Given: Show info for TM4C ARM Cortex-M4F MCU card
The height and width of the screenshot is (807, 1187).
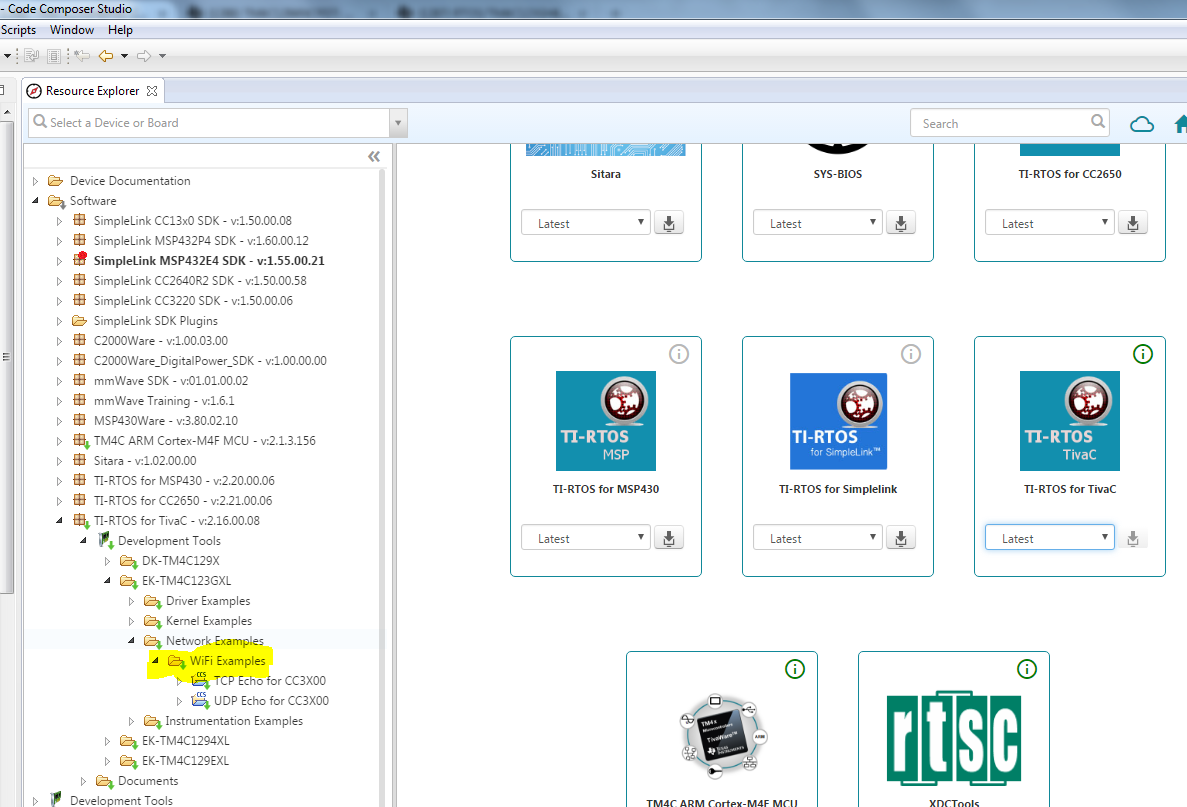Looking at the screenshot, I should point(795,668).
